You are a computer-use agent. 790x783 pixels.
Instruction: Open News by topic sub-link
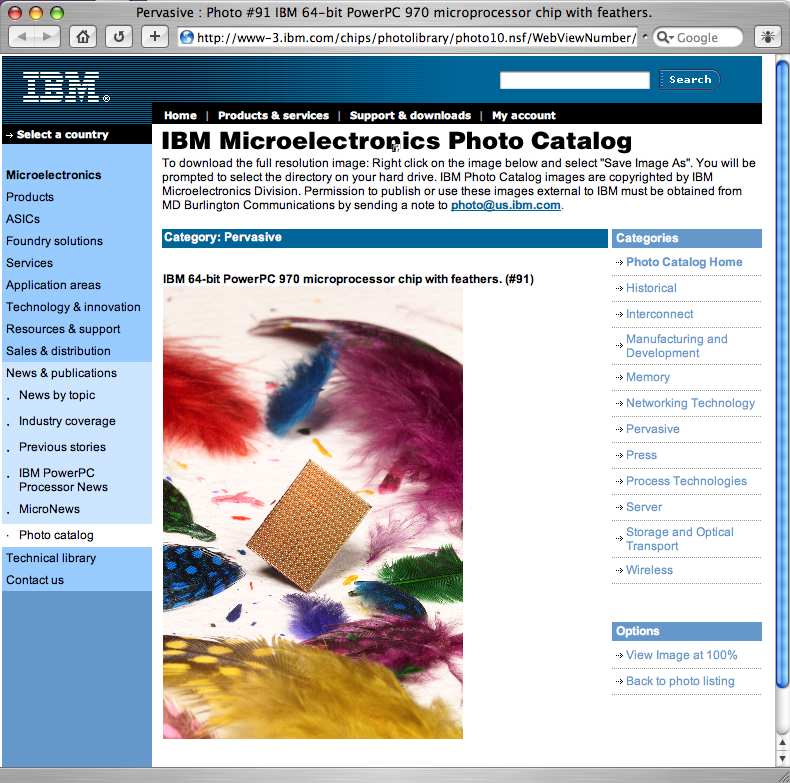(57, 395)
